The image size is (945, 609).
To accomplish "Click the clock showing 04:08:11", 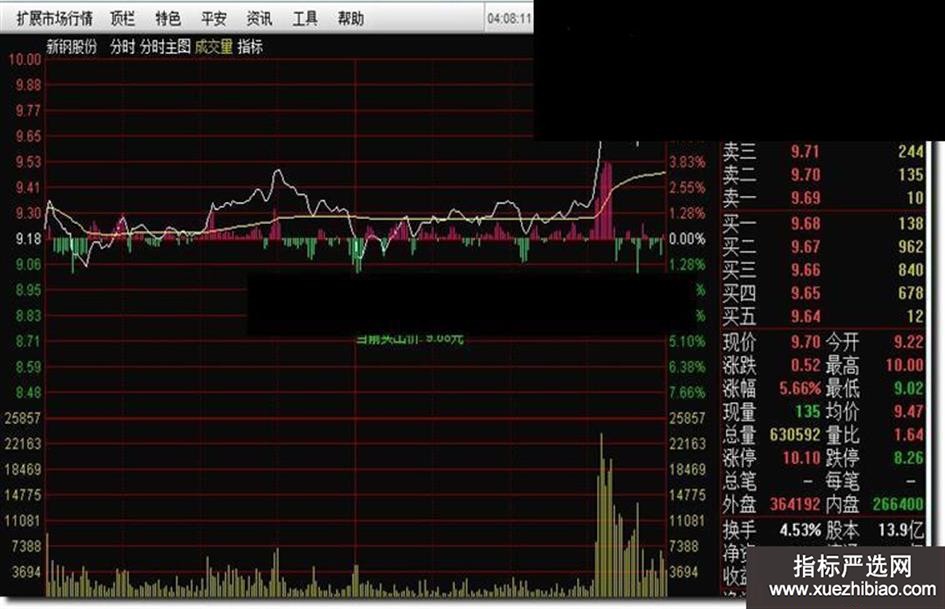I will tap(510, 19).
